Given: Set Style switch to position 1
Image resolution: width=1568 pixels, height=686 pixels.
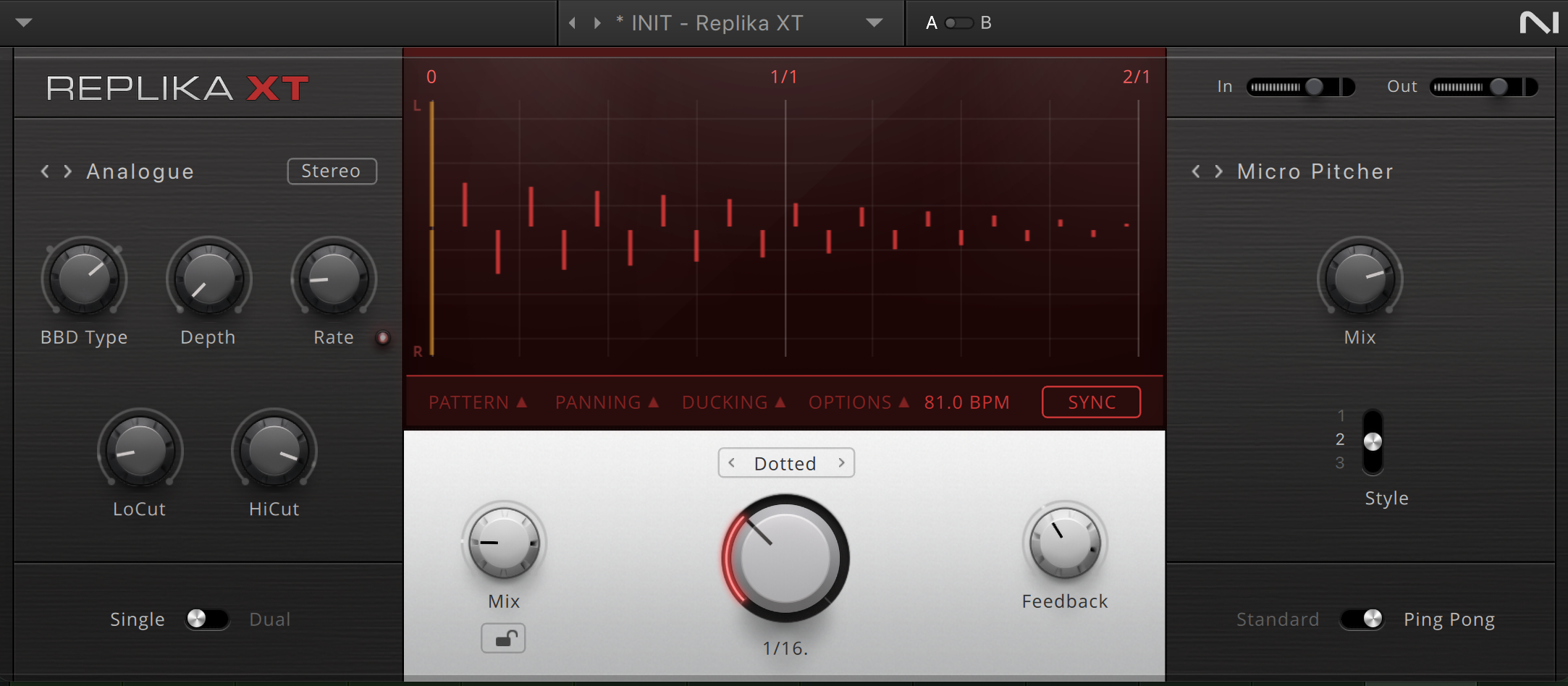Looking at the screenshot, I should tap(1341, 415).
